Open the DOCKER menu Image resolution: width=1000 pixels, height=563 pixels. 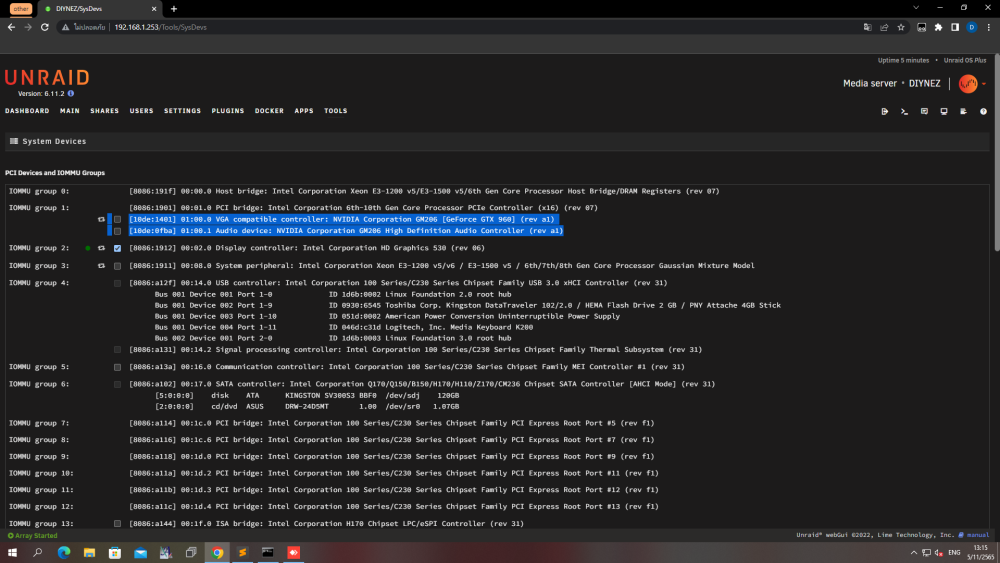[x=269, y=111]
